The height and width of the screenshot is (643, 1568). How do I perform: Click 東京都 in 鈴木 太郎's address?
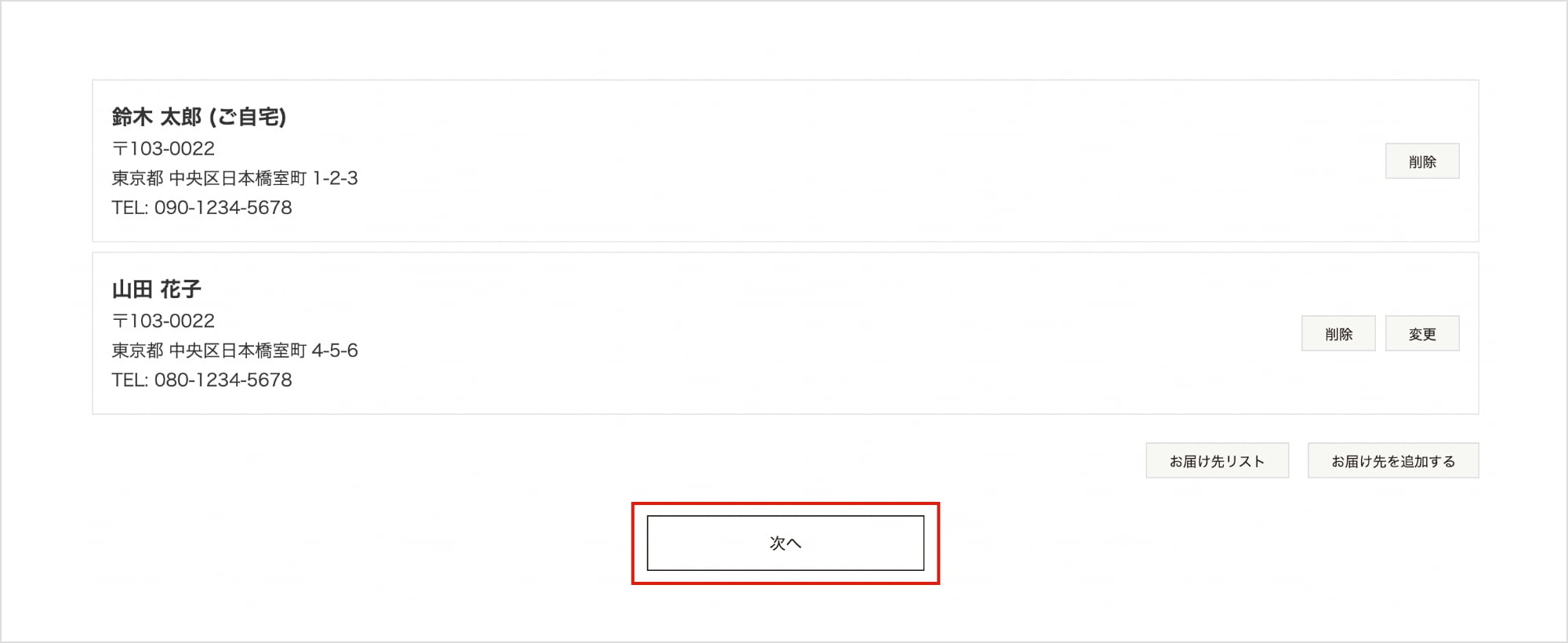point(137,178)
